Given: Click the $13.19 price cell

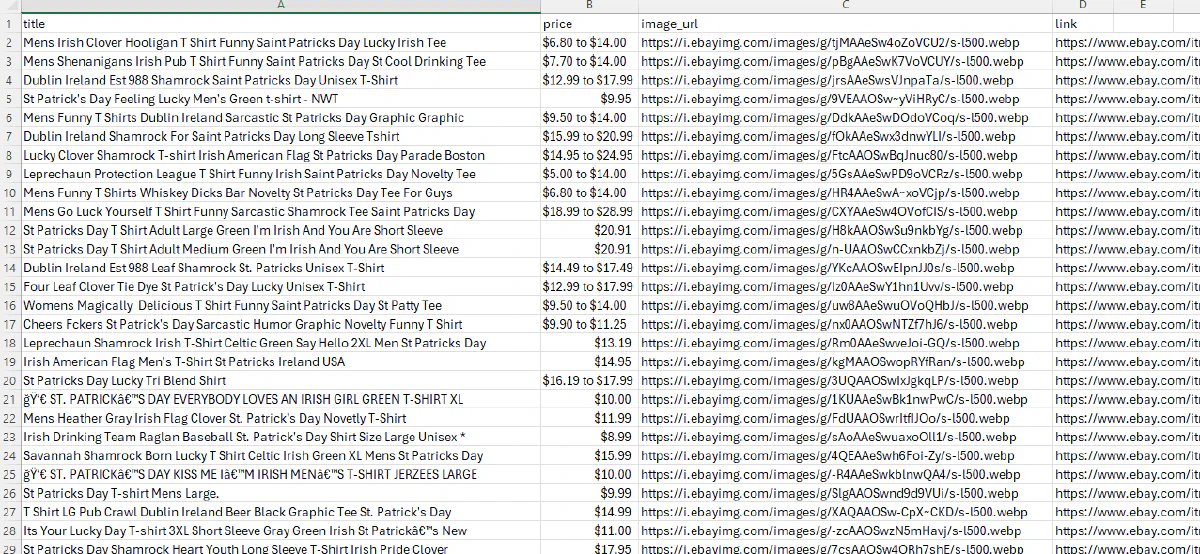Looking at the screenshot, I should click(x=587, y=343).
